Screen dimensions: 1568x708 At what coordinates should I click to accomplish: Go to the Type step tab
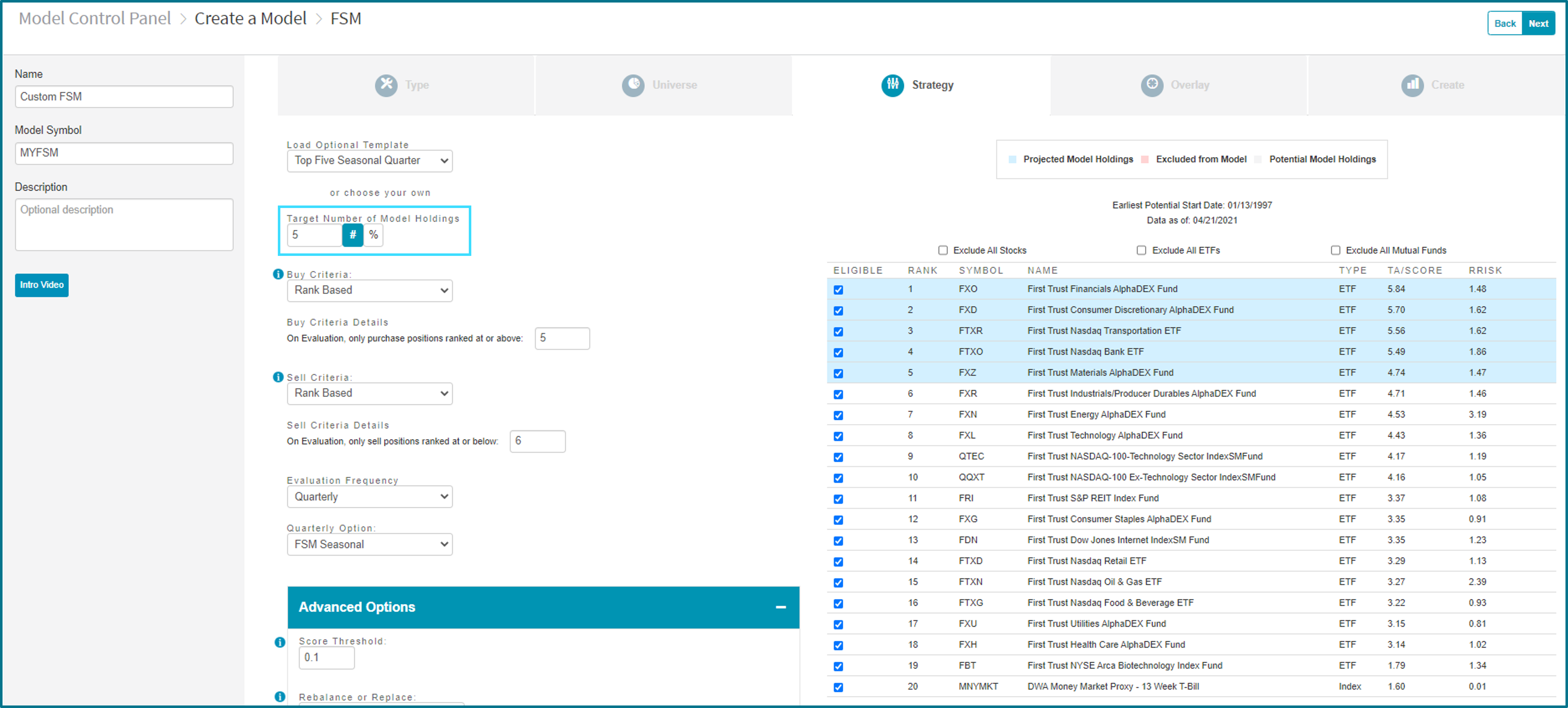click(406, 85)
